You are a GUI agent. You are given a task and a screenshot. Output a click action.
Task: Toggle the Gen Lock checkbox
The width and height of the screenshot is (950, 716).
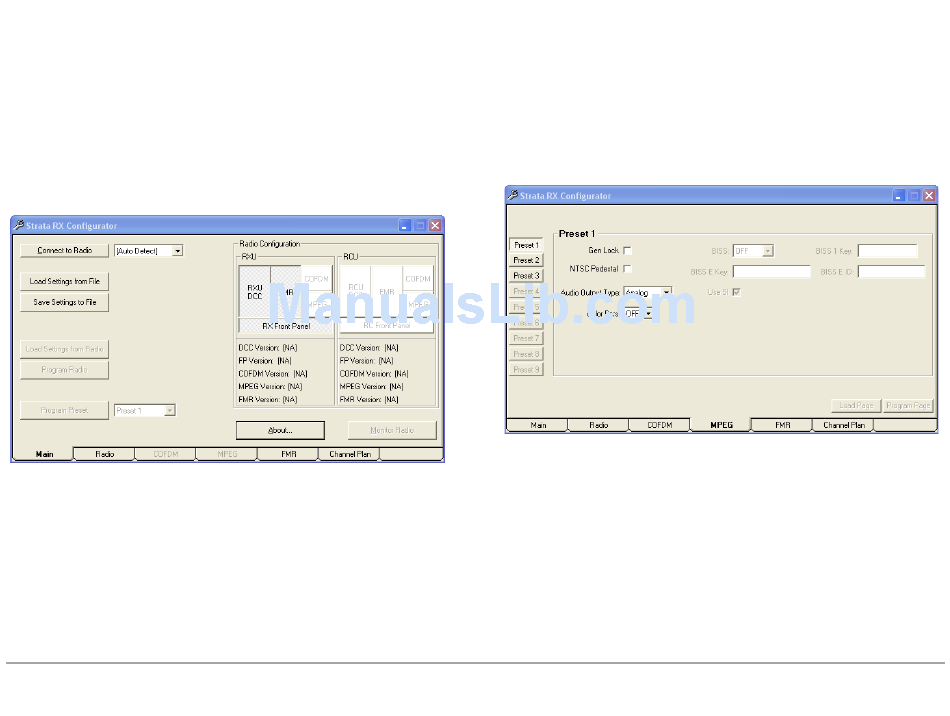(x=628, y=250)
